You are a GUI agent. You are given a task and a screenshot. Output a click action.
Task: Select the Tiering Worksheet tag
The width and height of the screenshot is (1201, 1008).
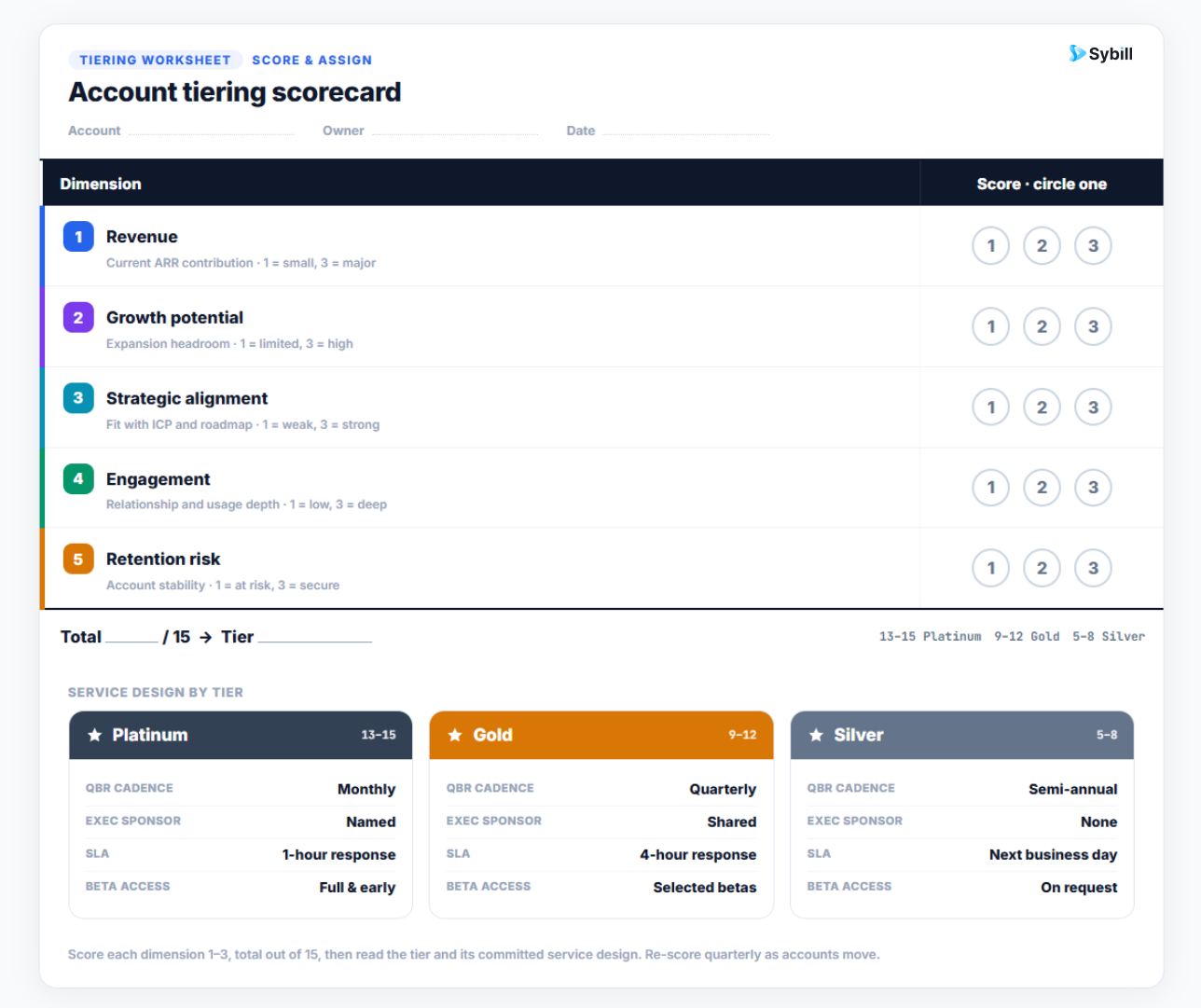(155, 60)
